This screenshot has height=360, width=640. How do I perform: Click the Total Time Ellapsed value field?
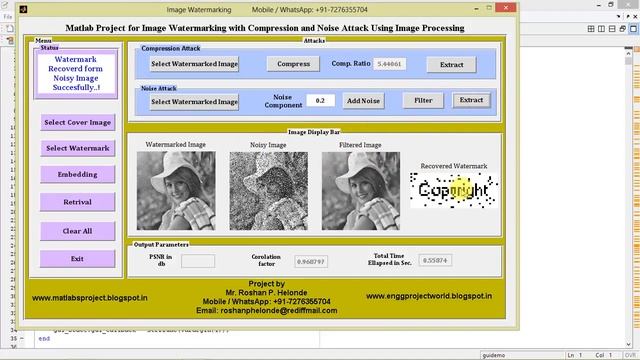pyautogui.click(x=435, y=260)
